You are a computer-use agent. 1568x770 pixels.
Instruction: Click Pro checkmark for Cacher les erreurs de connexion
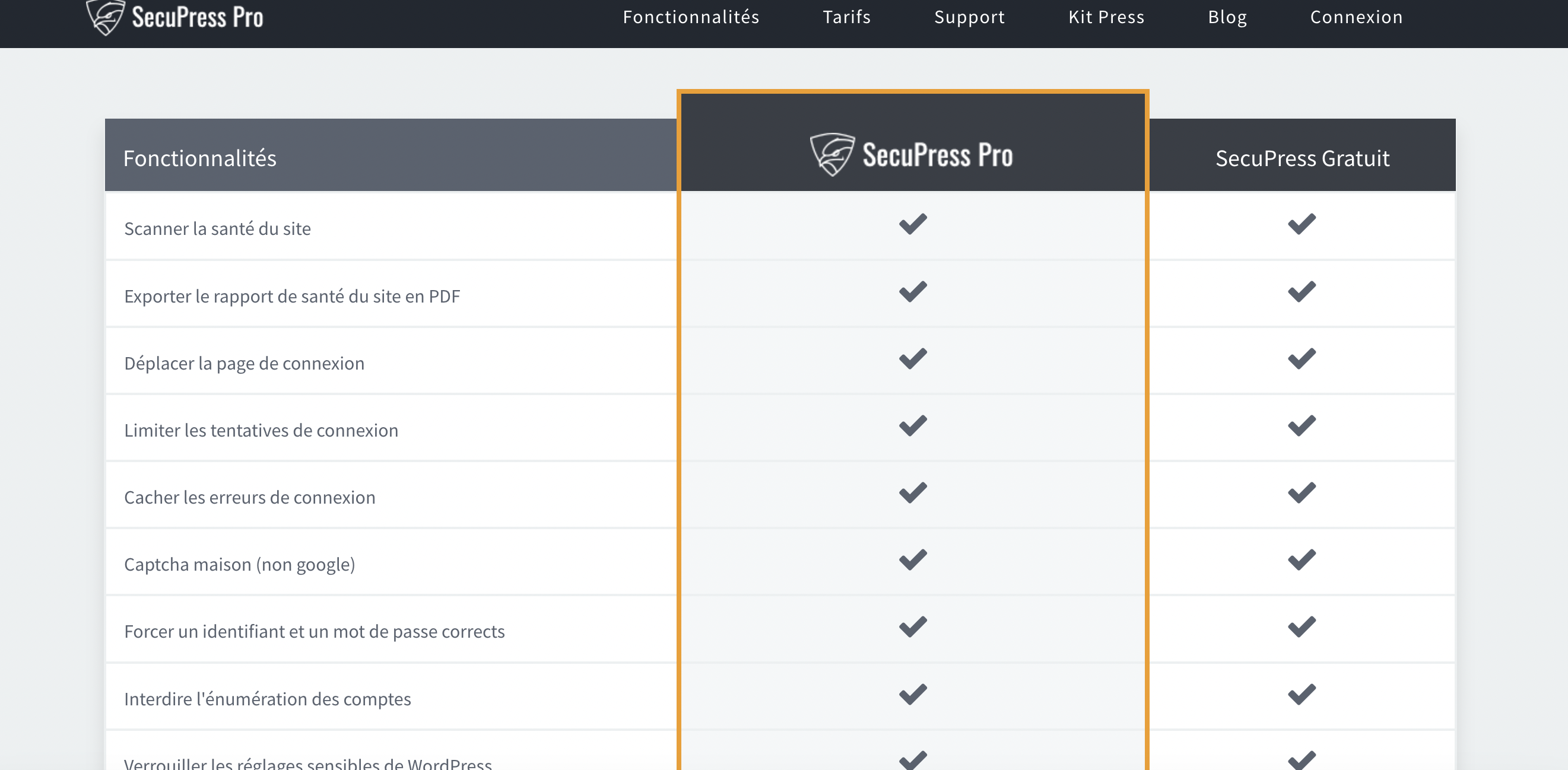[x=913, y=492]
